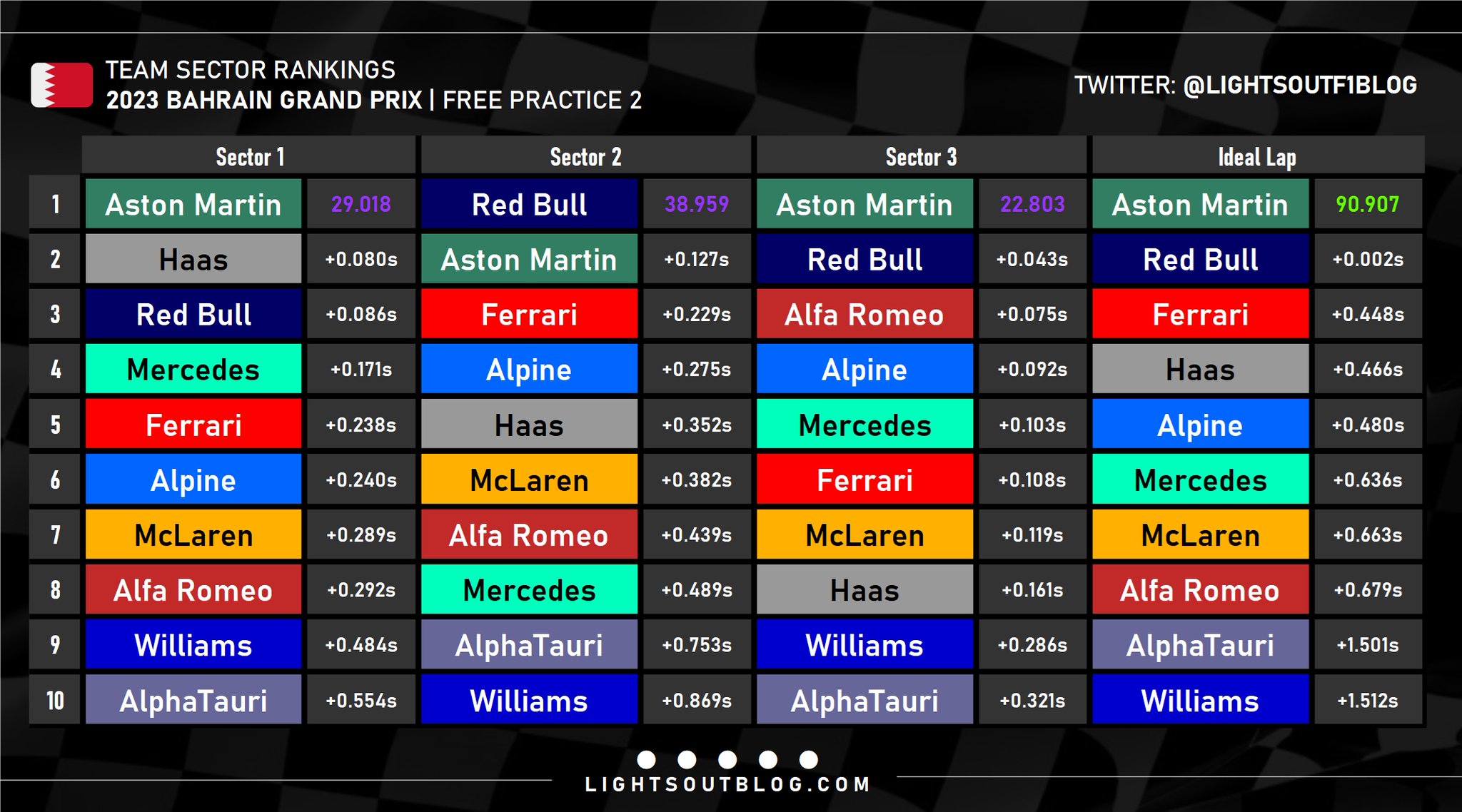Open the @LIGHTSOUTF1BLOG Twitter handle
The width and height of the screenshot is (1462, 812).
coord(1299,85)
